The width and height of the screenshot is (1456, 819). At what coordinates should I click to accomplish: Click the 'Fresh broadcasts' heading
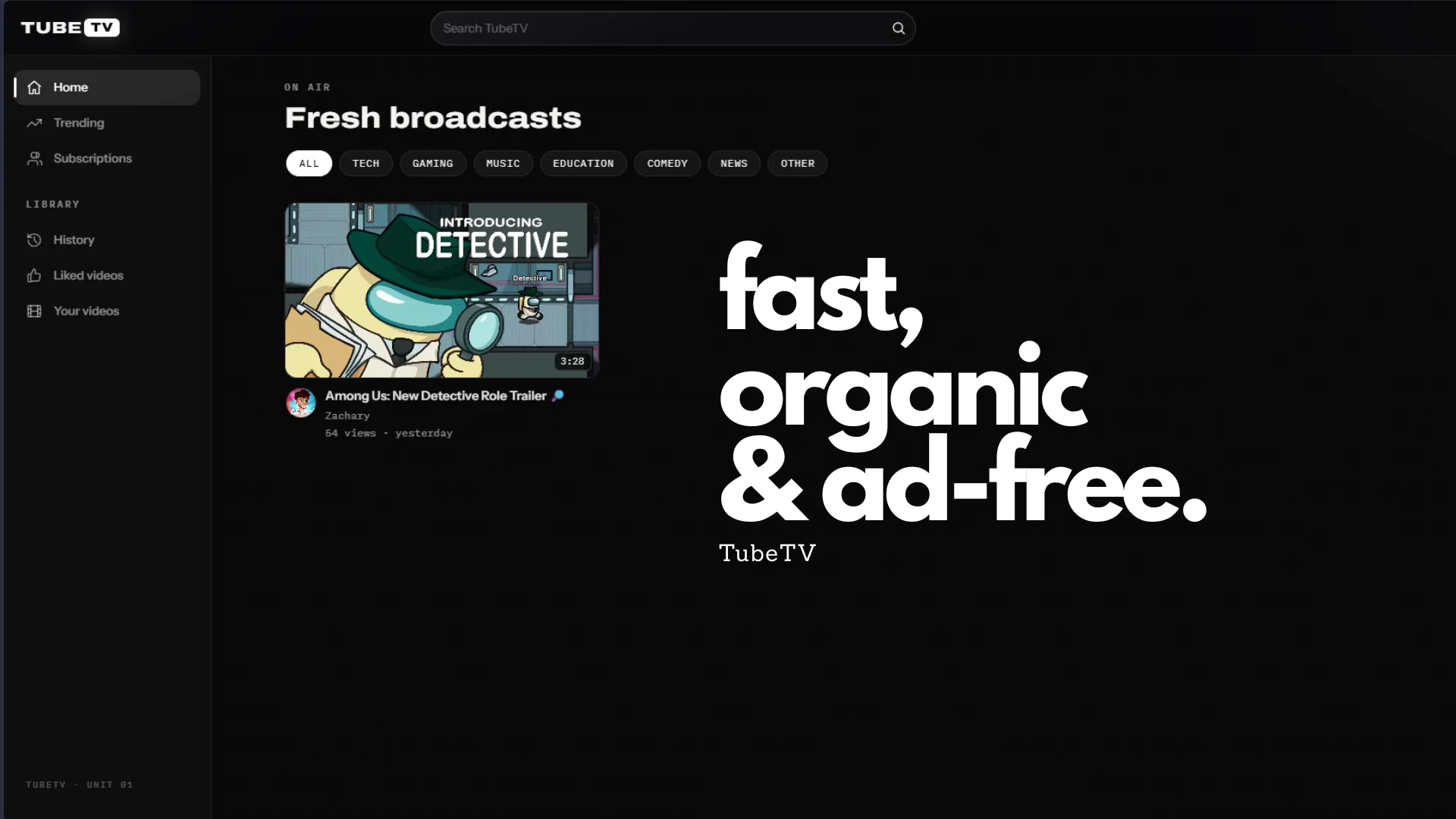[x=433, y=118]
